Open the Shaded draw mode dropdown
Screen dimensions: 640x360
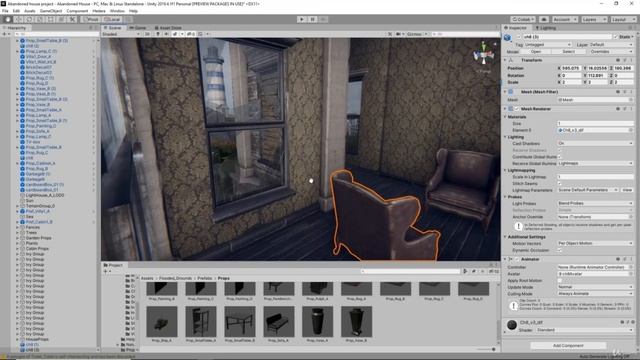pos(121,34)
